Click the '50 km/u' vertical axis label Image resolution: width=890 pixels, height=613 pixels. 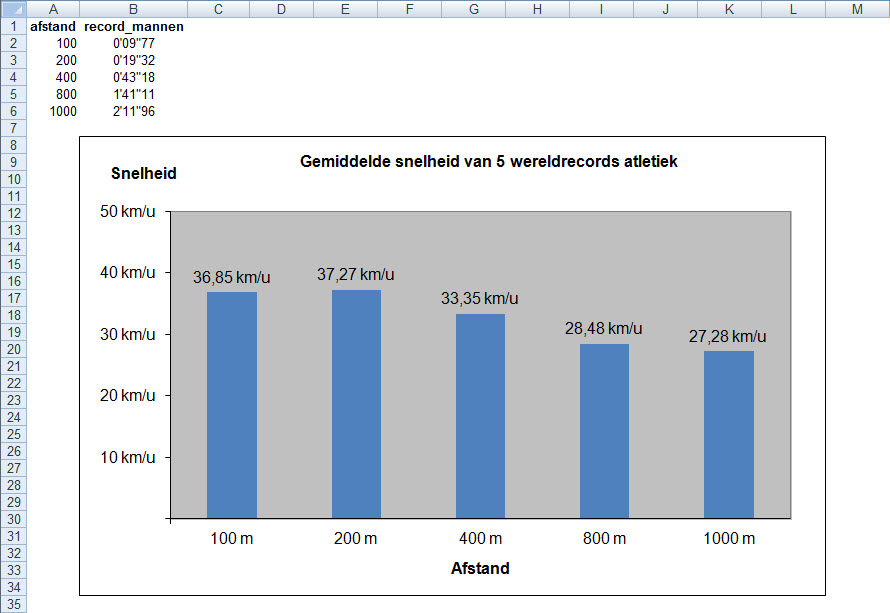pos(130,212)
